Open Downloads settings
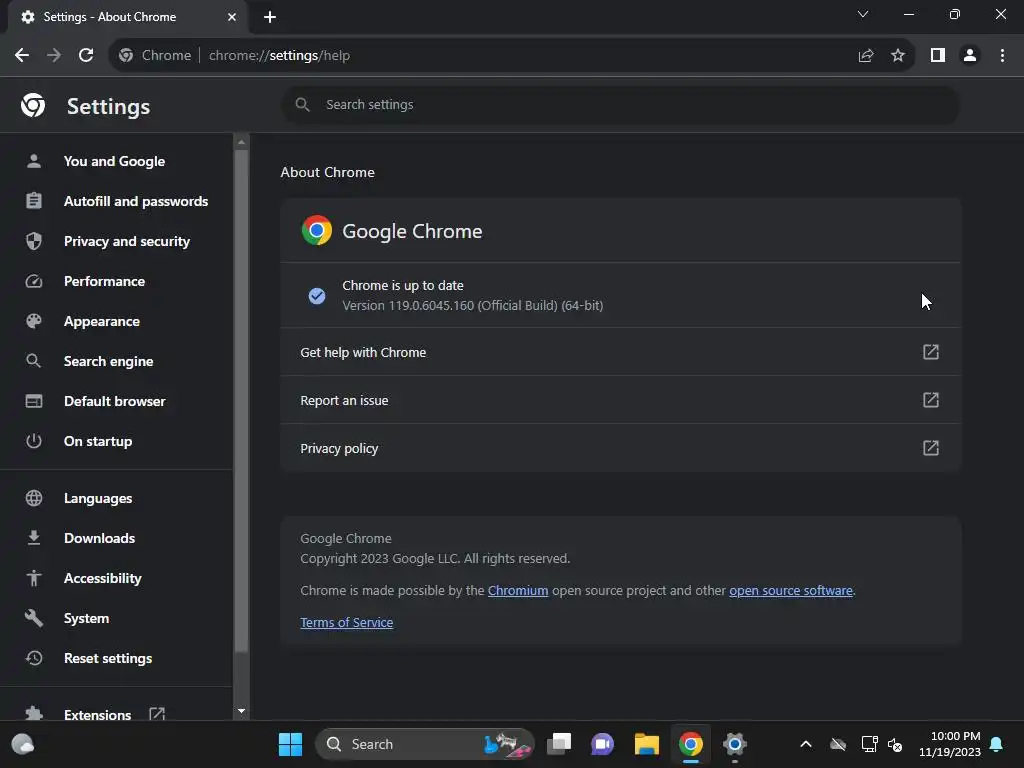Screen dimensions: 1024x768 (116, 538)
